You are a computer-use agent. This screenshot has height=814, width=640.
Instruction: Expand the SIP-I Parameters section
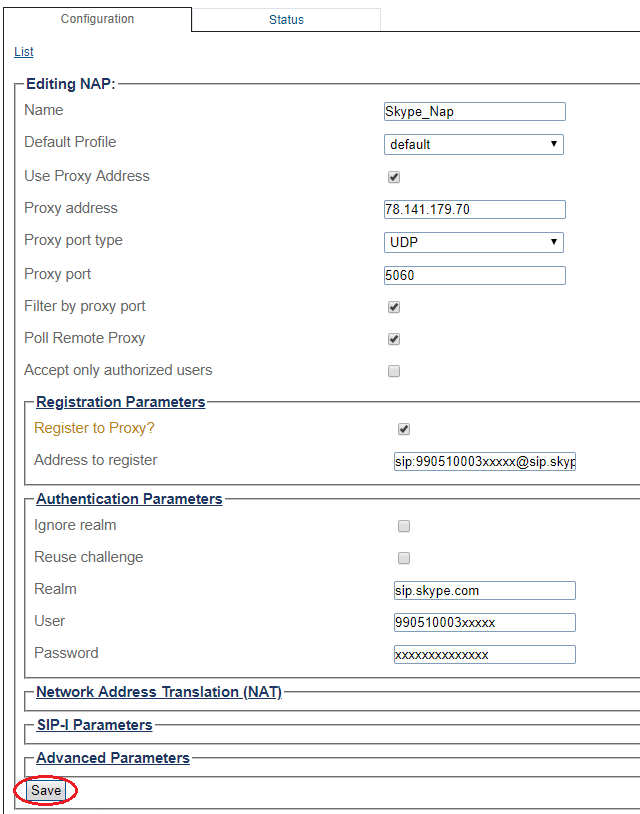[x=94, y=725]
